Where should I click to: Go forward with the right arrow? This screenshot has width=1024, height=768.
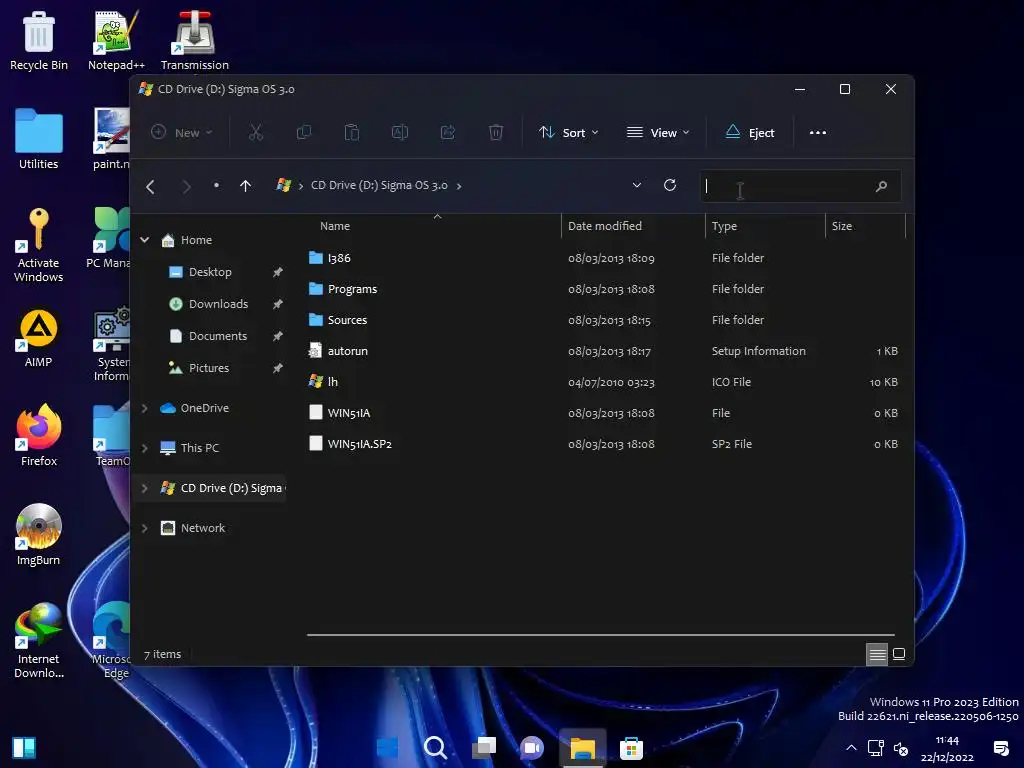pyautogui.click(x=186, y=187)
